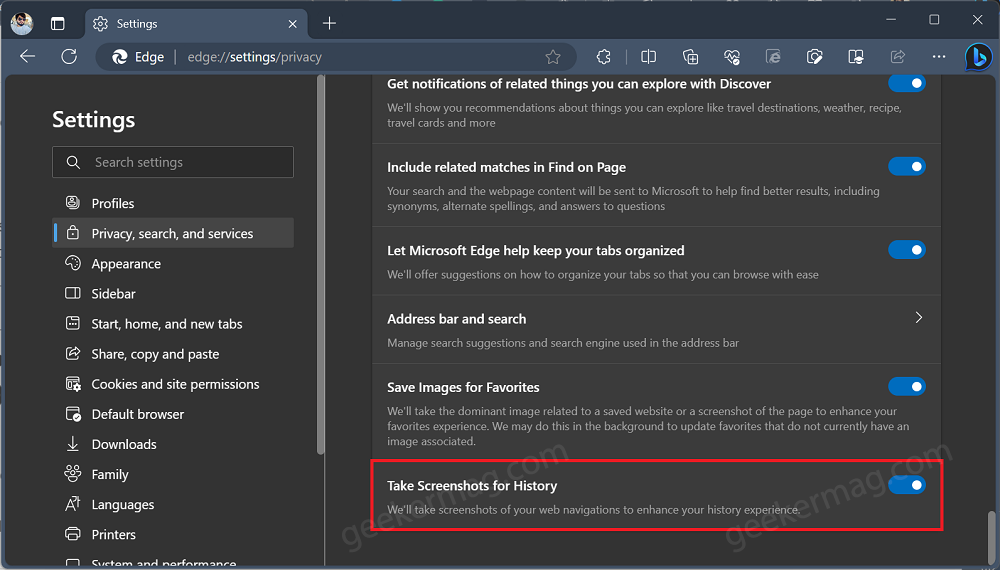Click the main page scrollbar thumb
This screenshot has width=1000, height=570.
click(x=992, y=538)
